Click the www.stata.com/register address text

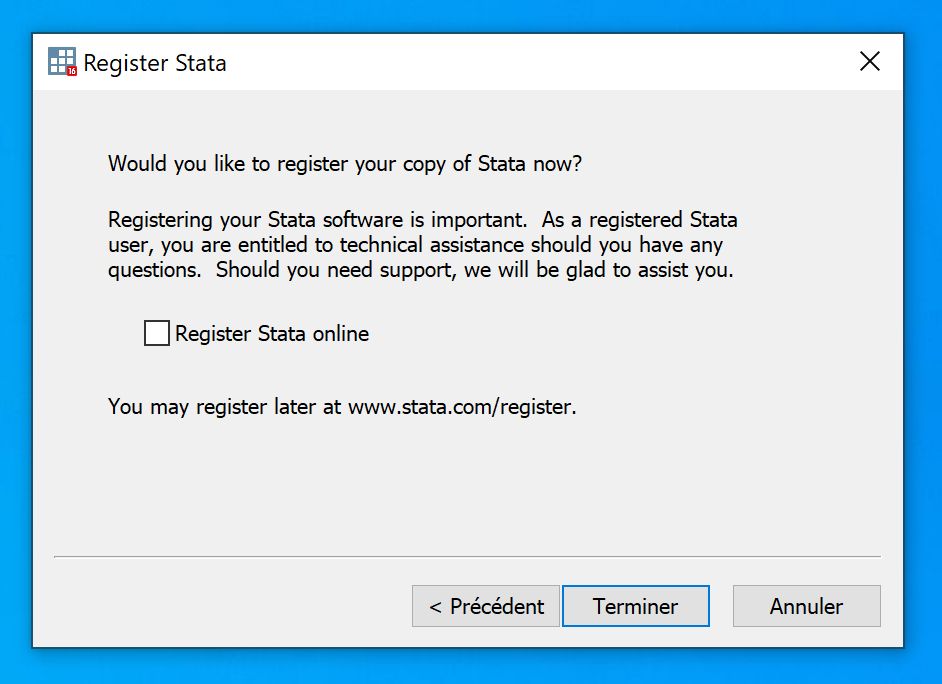(x=461, y=407)
